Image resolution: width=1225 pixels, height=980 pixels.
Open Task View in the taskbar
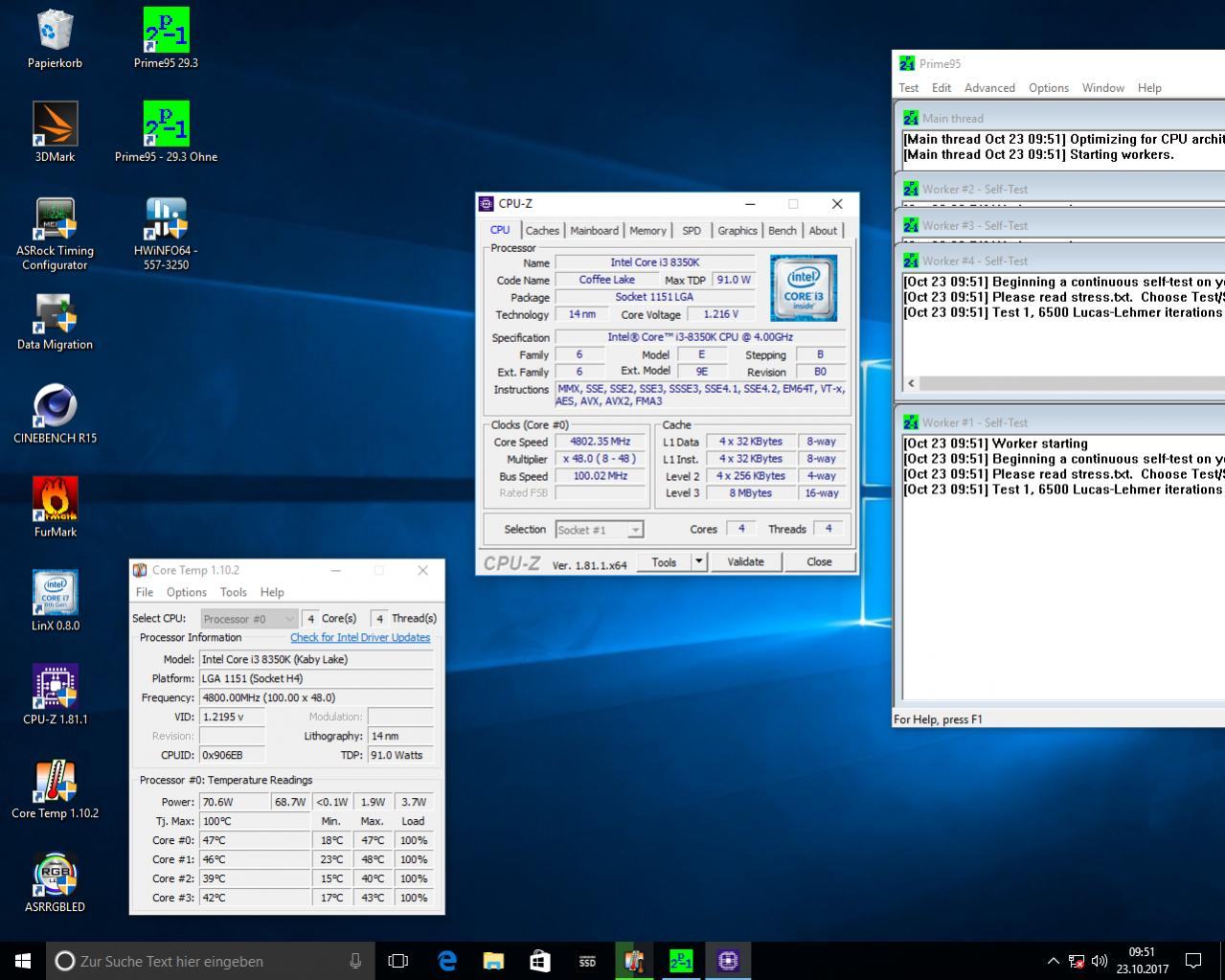pos(397,961)
